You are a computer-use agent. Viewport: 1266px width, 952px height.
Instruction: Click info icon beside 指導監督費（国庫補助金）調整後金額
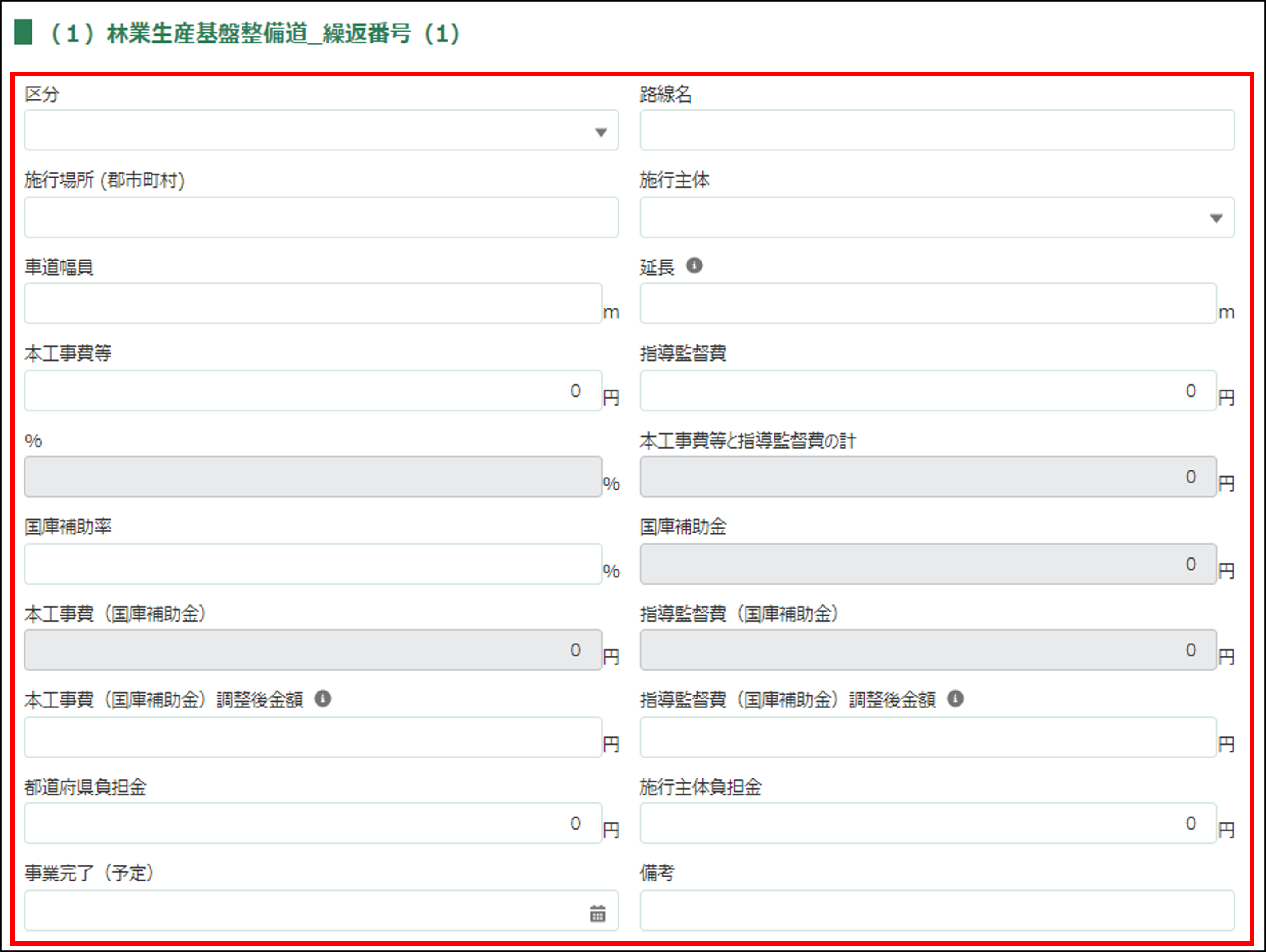coord(955,699)
